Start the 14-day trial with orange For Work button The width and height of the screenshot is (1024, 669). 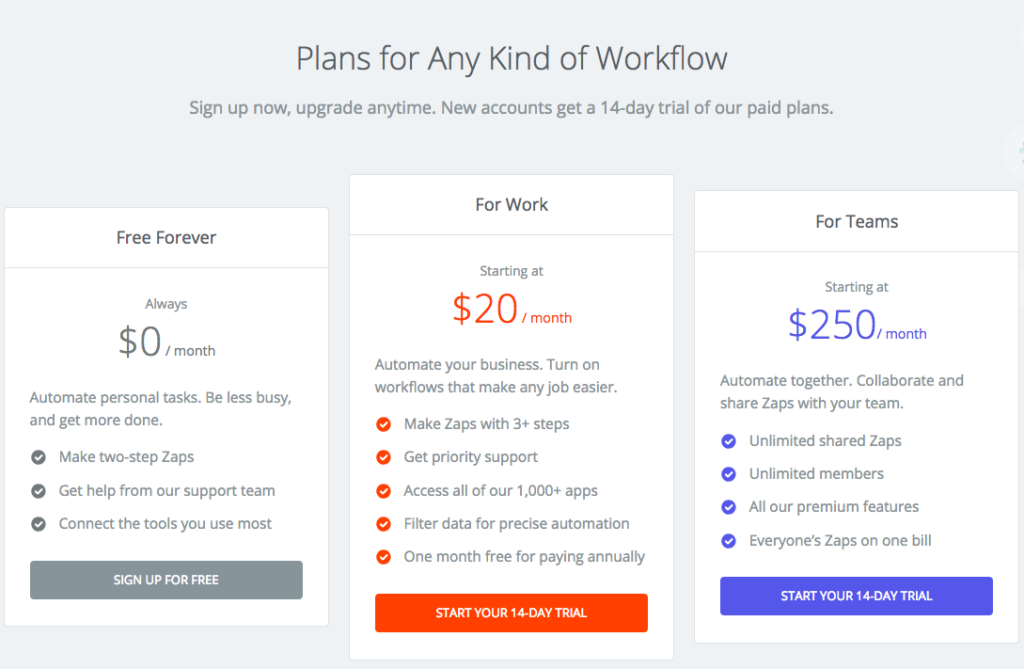pyautogui.click(x=511, y=613)
